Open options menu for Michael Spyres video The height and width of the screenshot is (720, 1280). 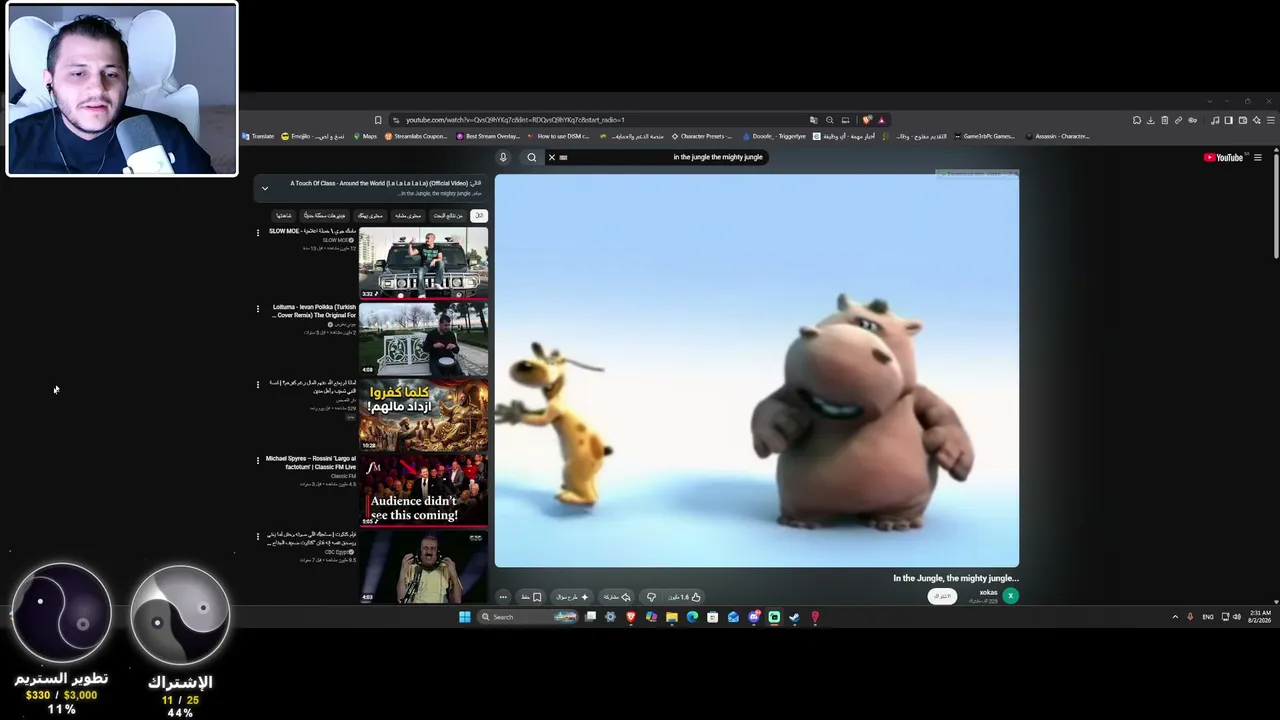258,460
